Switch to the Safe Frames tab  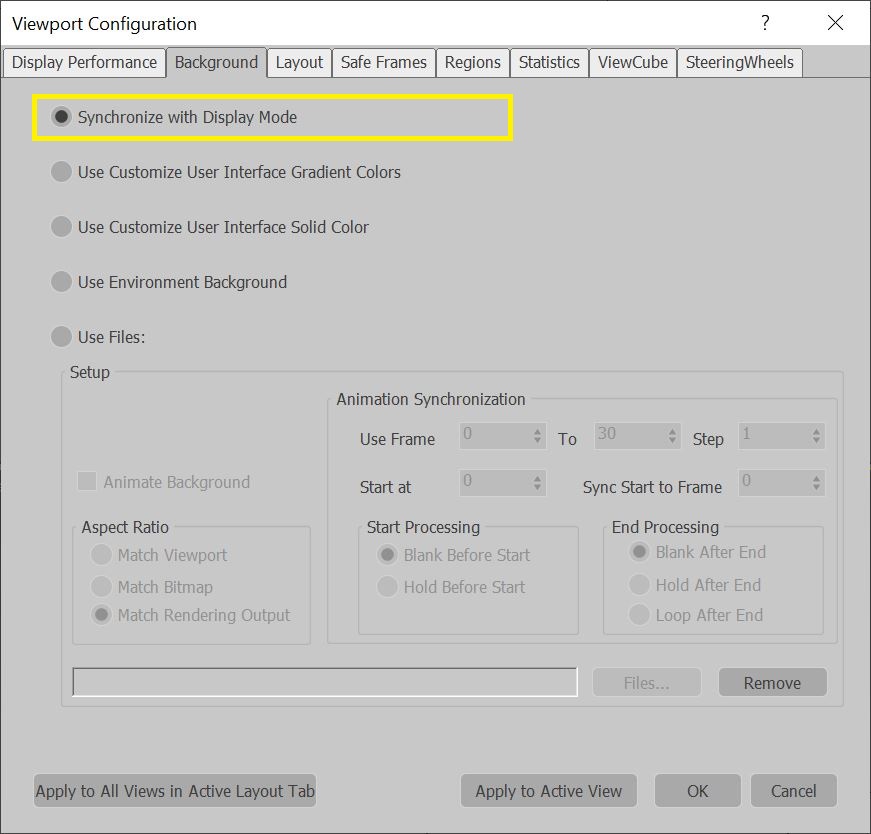tap(384, 62)
